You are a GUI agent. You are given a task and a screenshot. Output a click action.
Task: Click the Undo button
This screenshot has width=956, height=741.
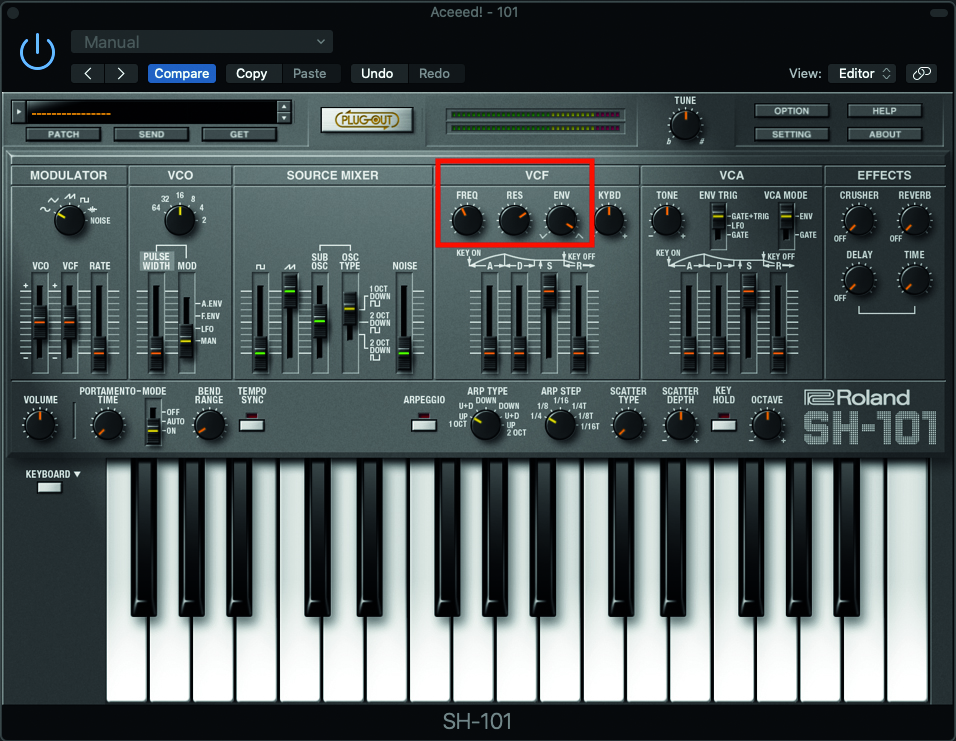point(377,74)
